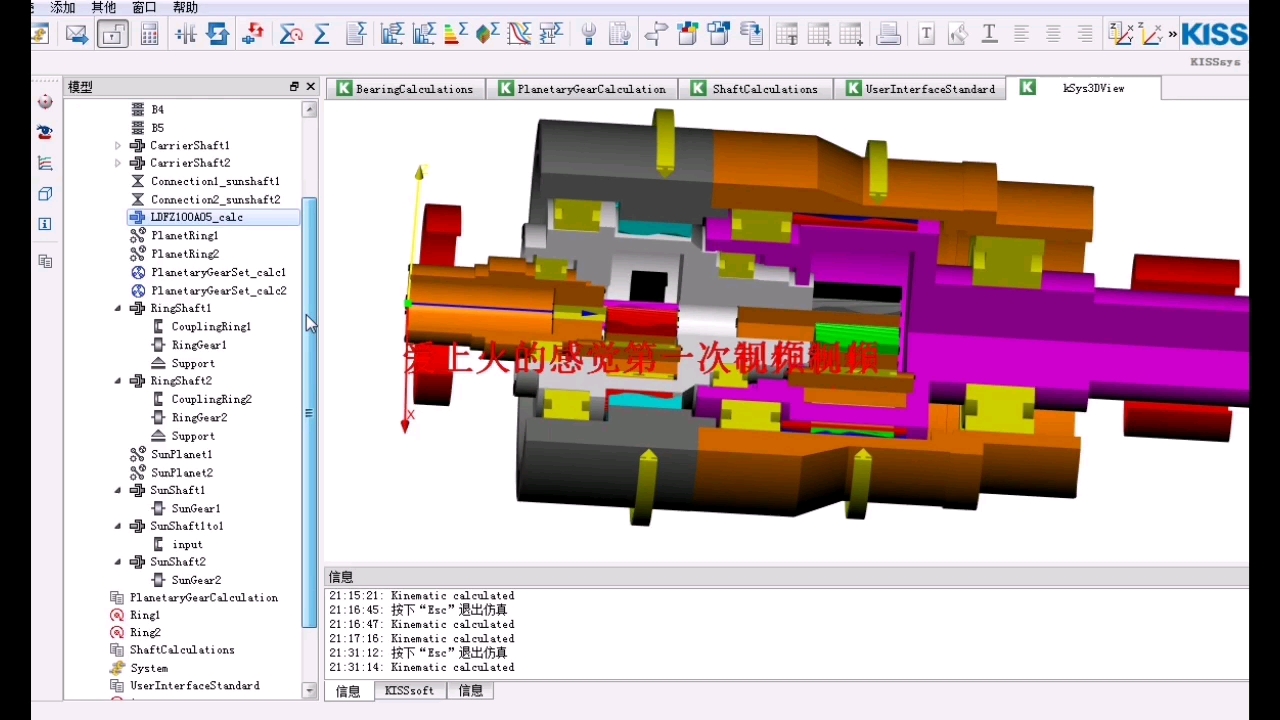Open the 添加 menu

tap(62, 7)
